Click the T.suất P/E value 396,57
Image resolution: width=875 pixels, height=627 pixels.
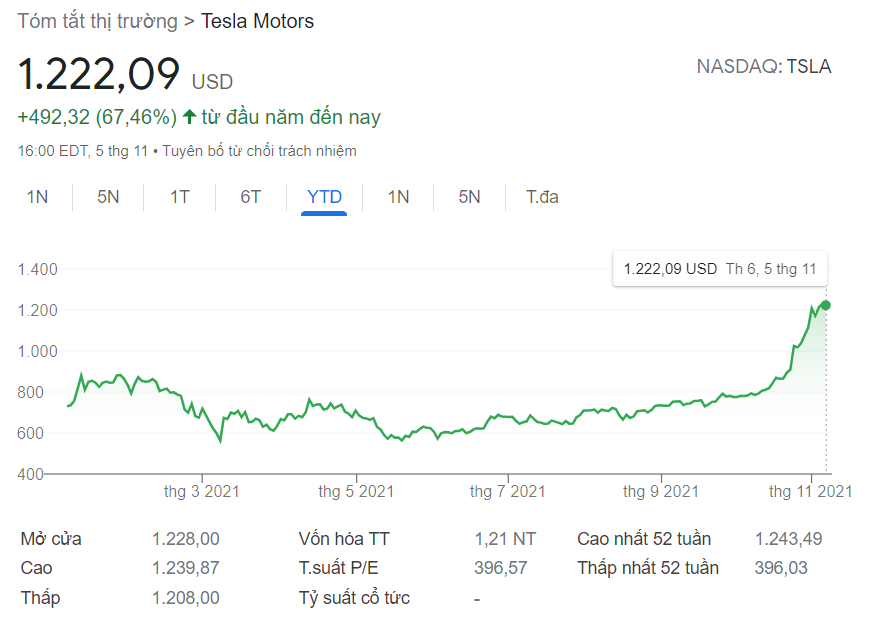point(501,568)
